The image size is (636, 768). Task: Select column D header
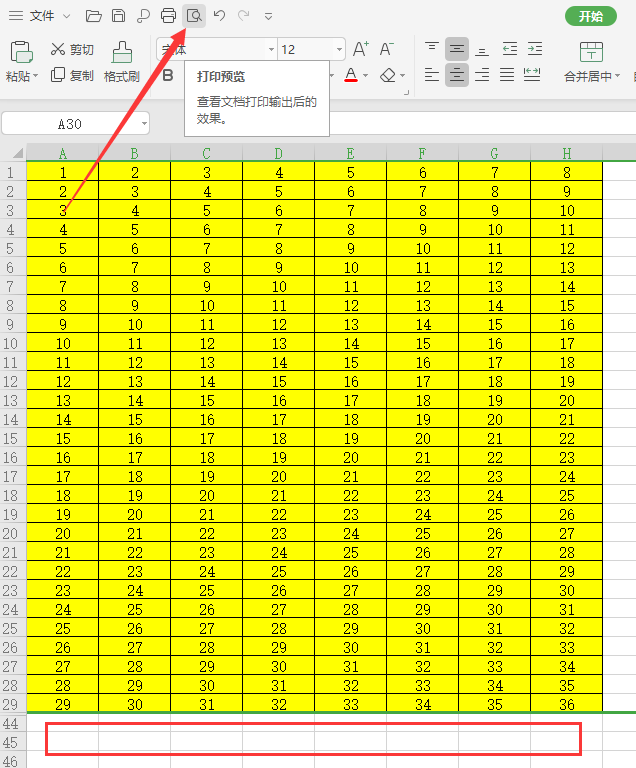click(278, 154)
